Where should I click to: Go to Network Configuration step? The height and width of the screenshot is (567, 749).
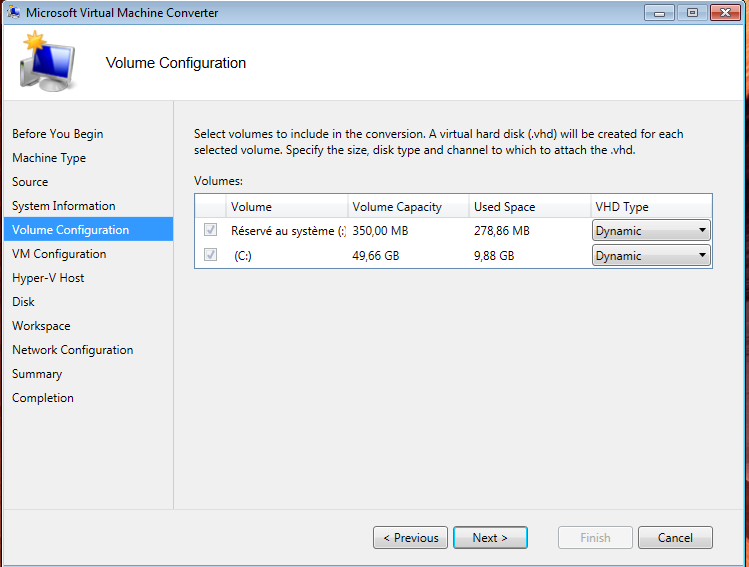72,350
